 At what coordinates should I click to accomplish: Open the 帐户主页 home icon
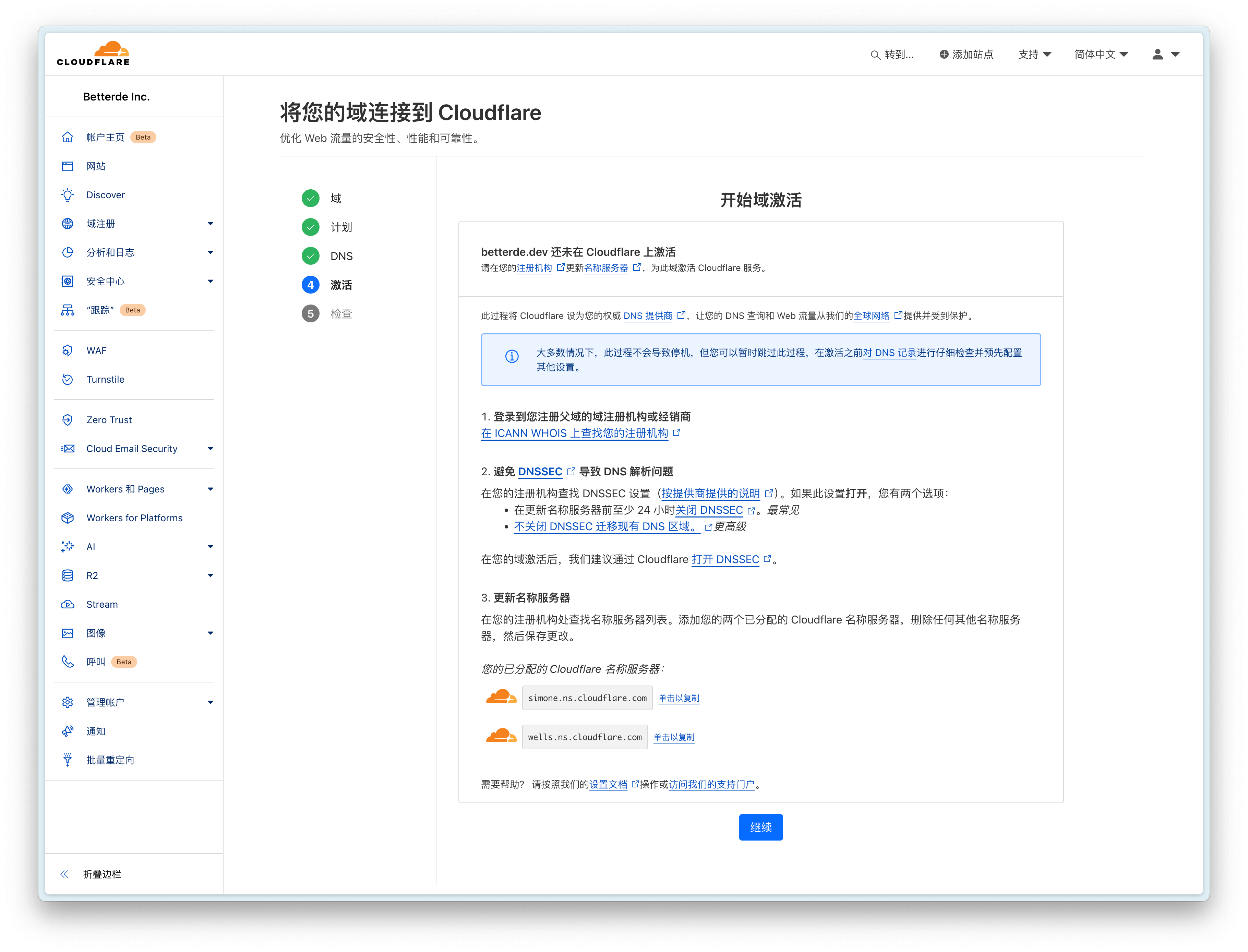coord(68,137)
